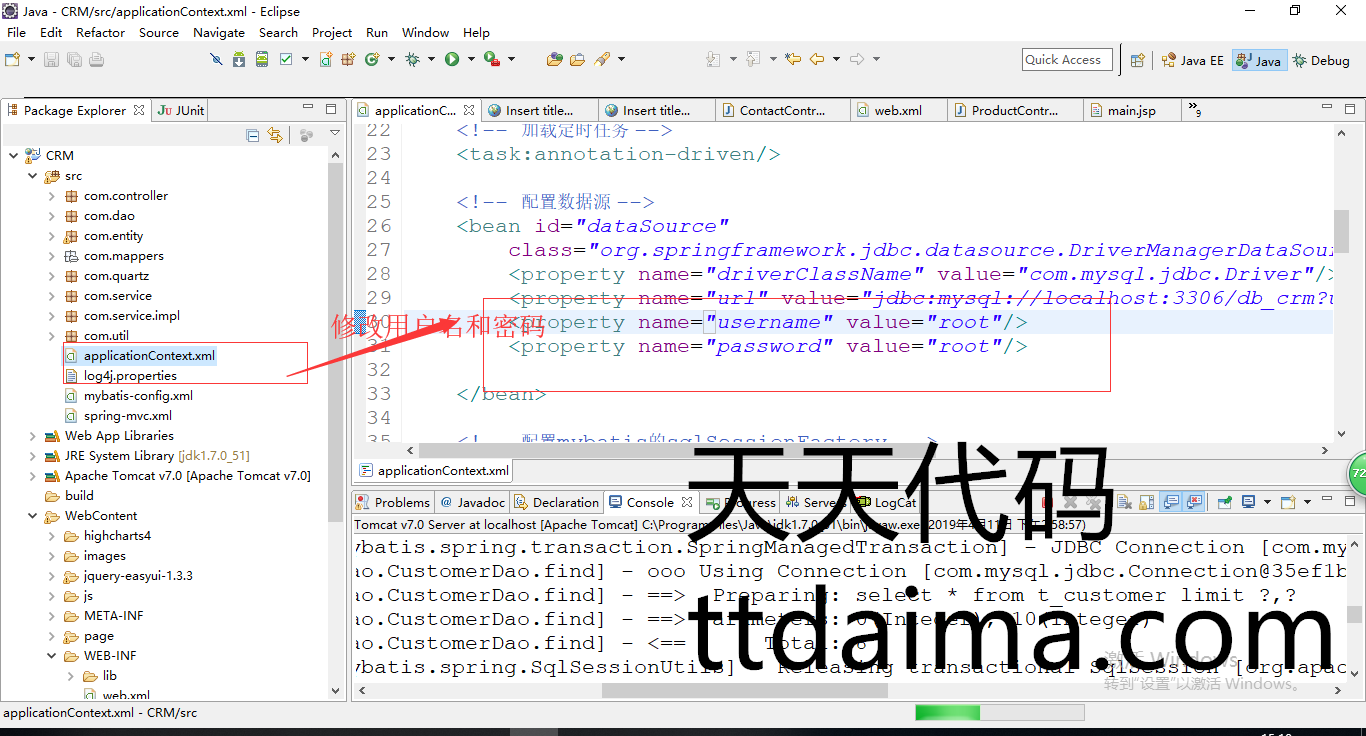The width and height of the screenshot is (1366, 736).
Task: Click the Open Type toolbar icon
Action: pyautogui.click(x=554, y=60)
